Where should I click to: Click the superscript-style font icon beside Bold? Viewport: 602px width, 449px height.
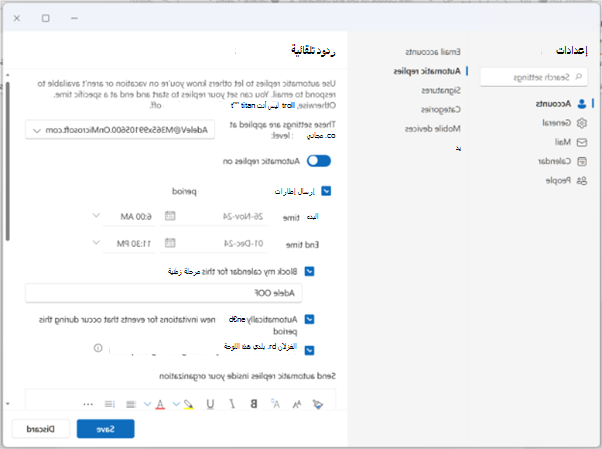[x=275, y=404]
